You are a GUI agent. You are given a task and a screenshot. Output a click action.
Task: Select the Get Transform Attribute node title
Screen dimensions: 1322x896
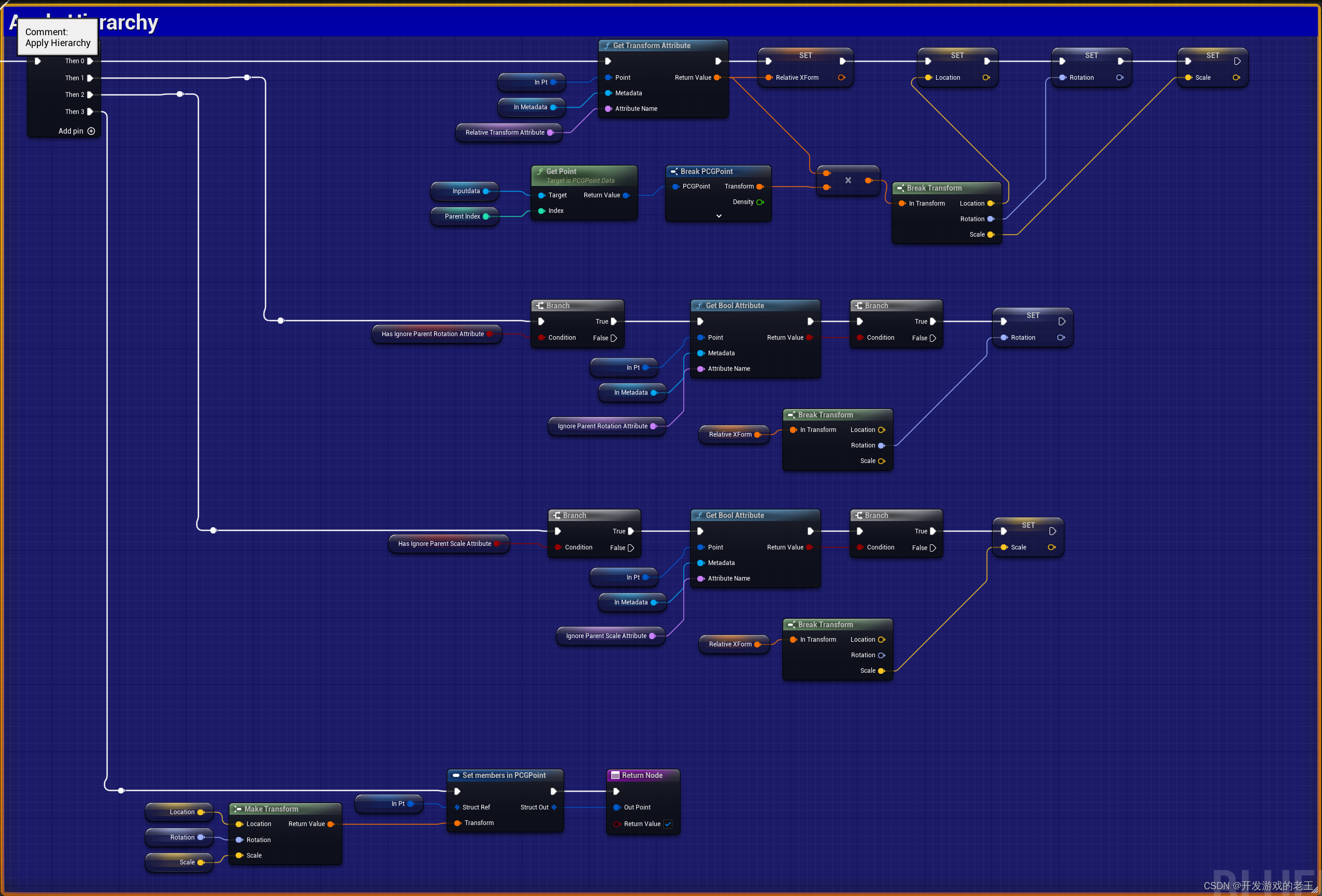[651, 46]
